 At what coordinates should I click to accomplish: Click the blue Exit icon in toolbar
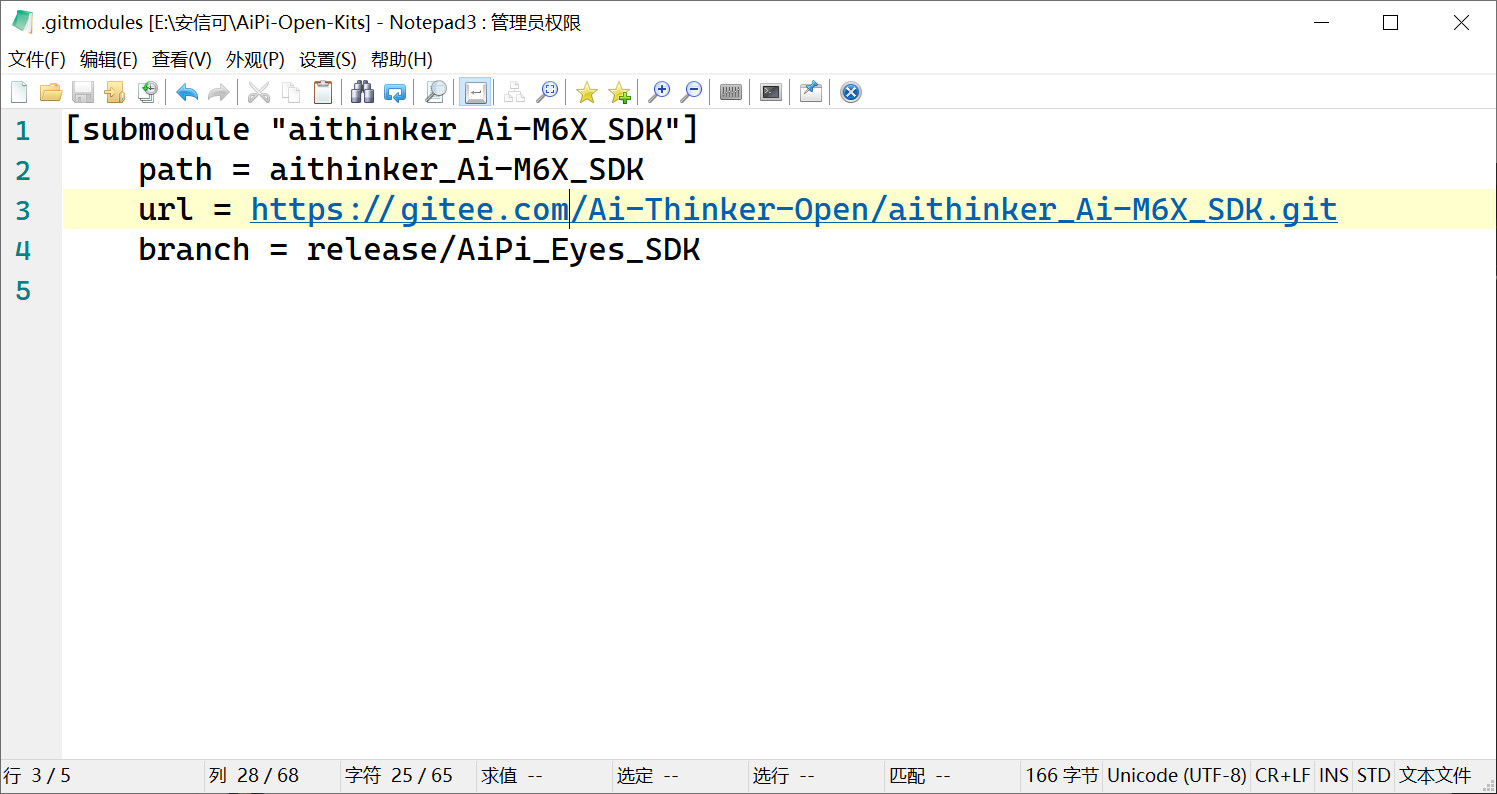pos(851,93)
